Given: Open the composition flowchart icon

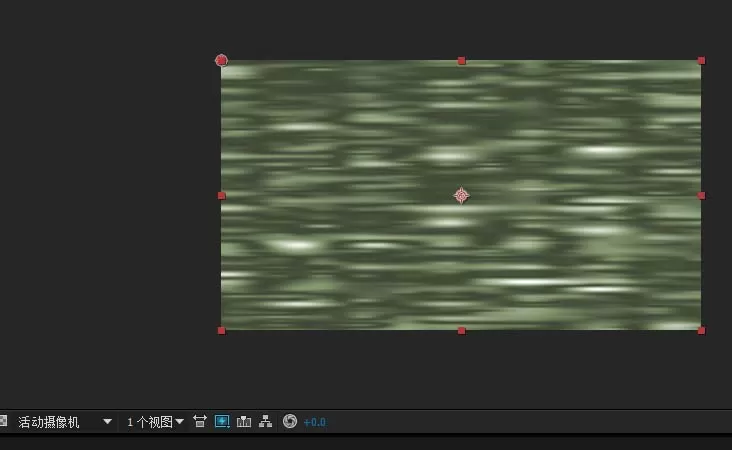Looking at the screenshot, I should point(266,422).
